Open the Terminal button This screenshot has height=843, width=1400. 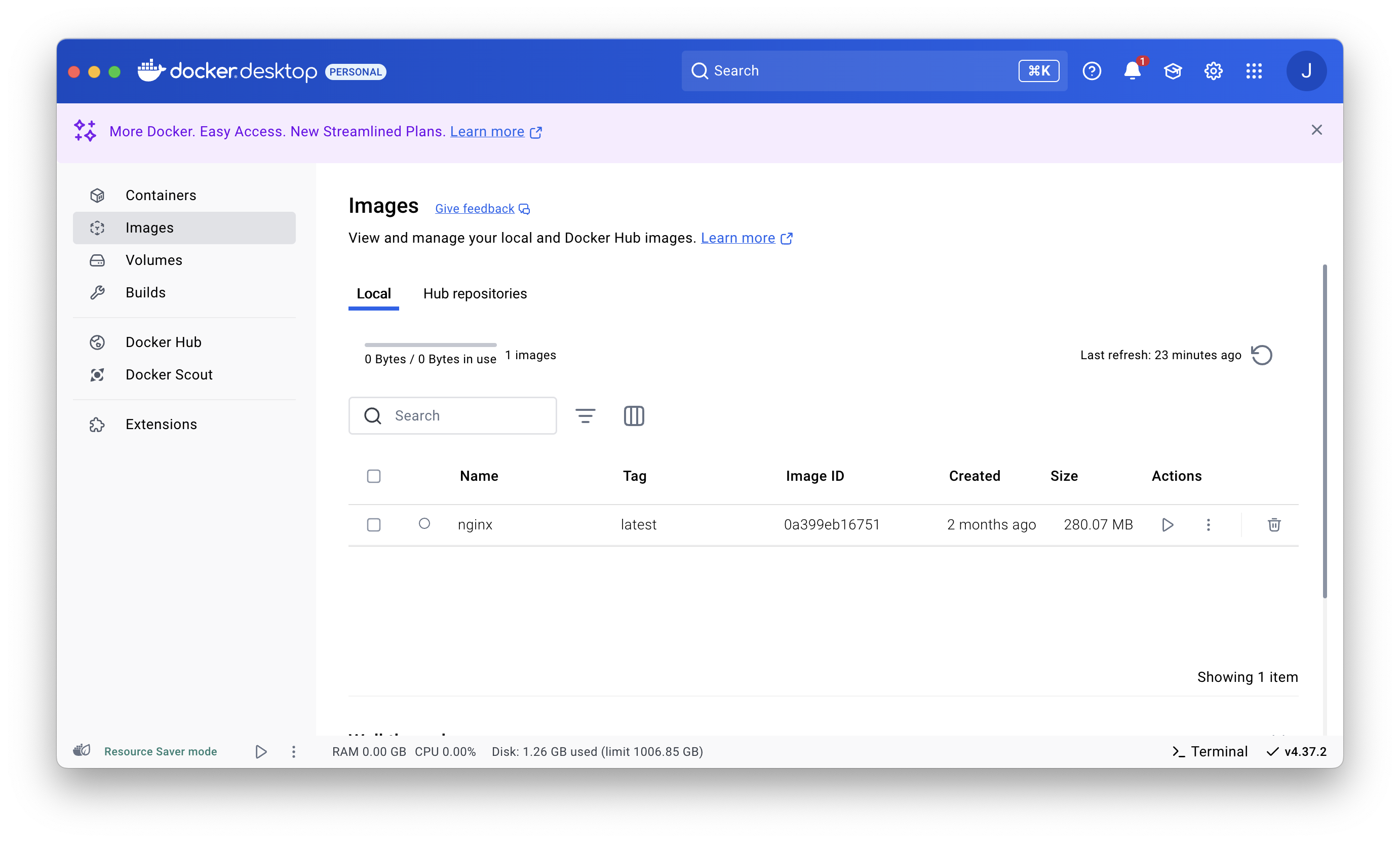pyautogui.click(x=1210, y=751)
